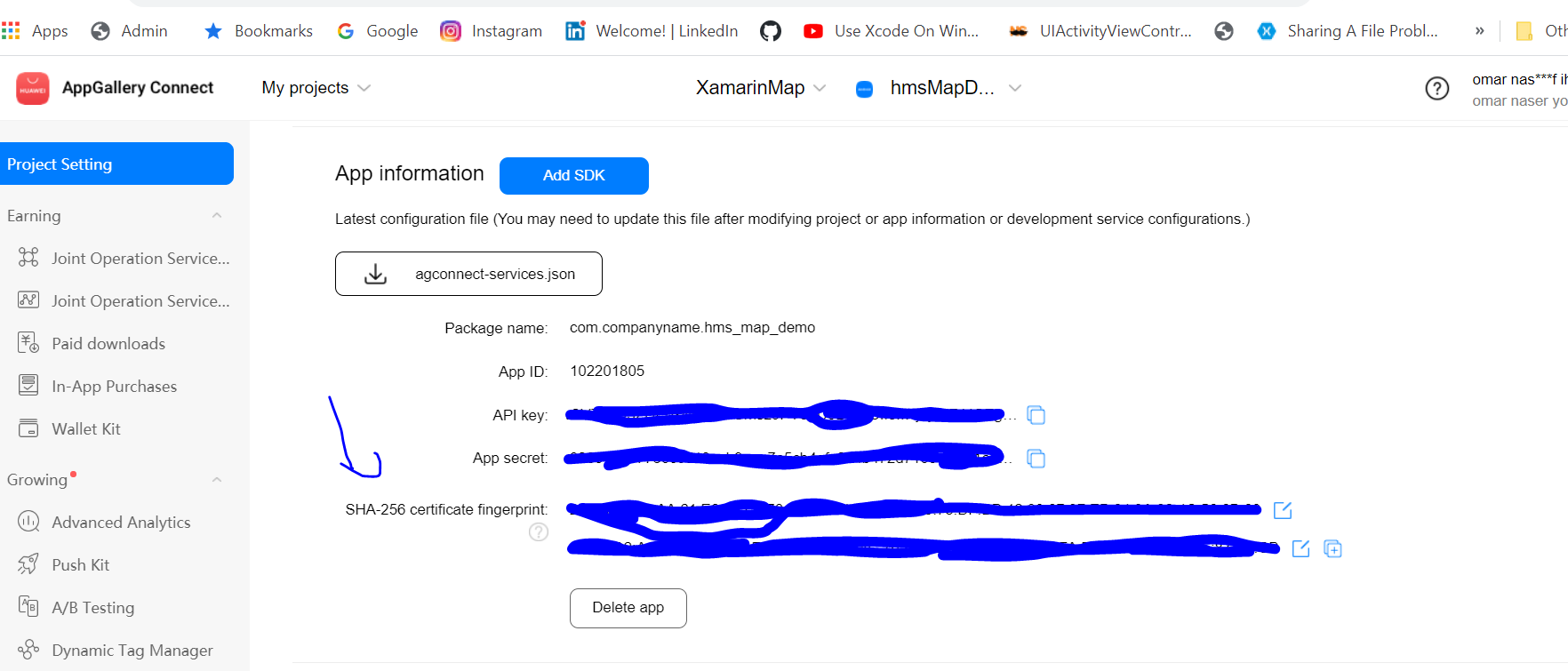
Task: Open the Other bookmarks folder
Action: [x=1541, y=31]
